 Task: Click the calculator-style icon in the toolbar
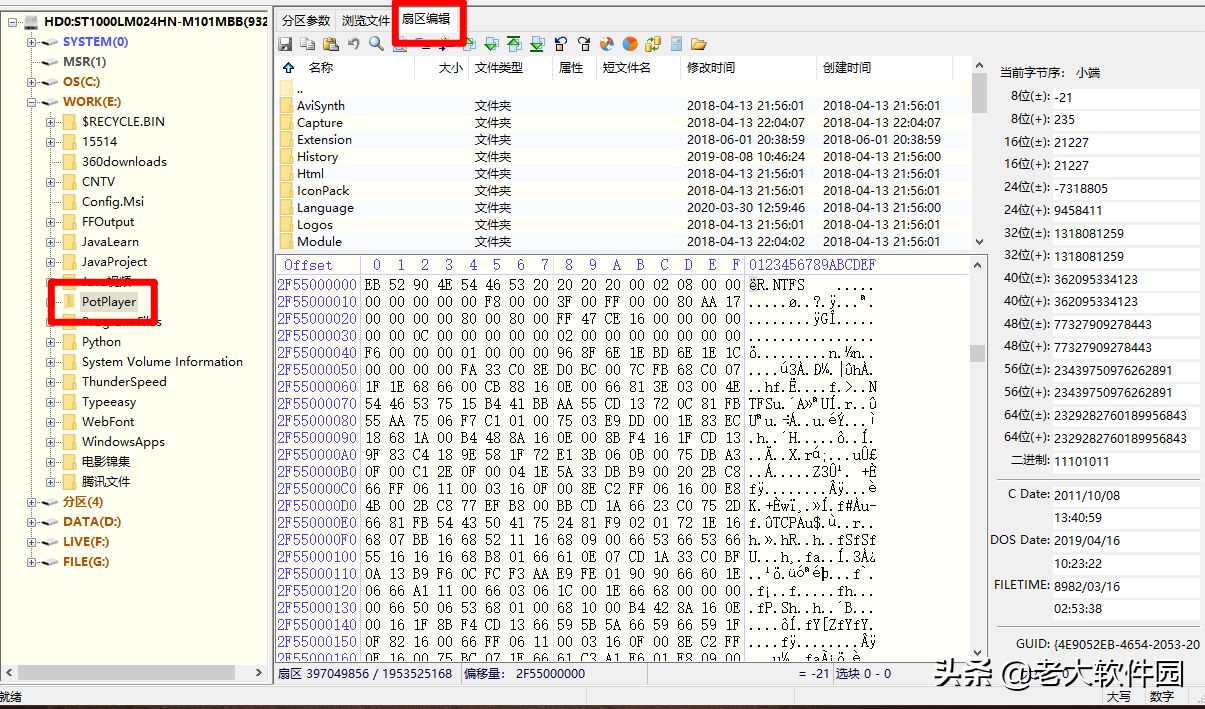[x=676, y=44]
